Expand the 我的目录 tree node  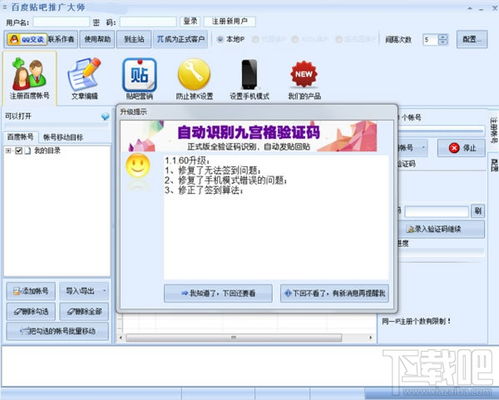(x=8, y=151)
